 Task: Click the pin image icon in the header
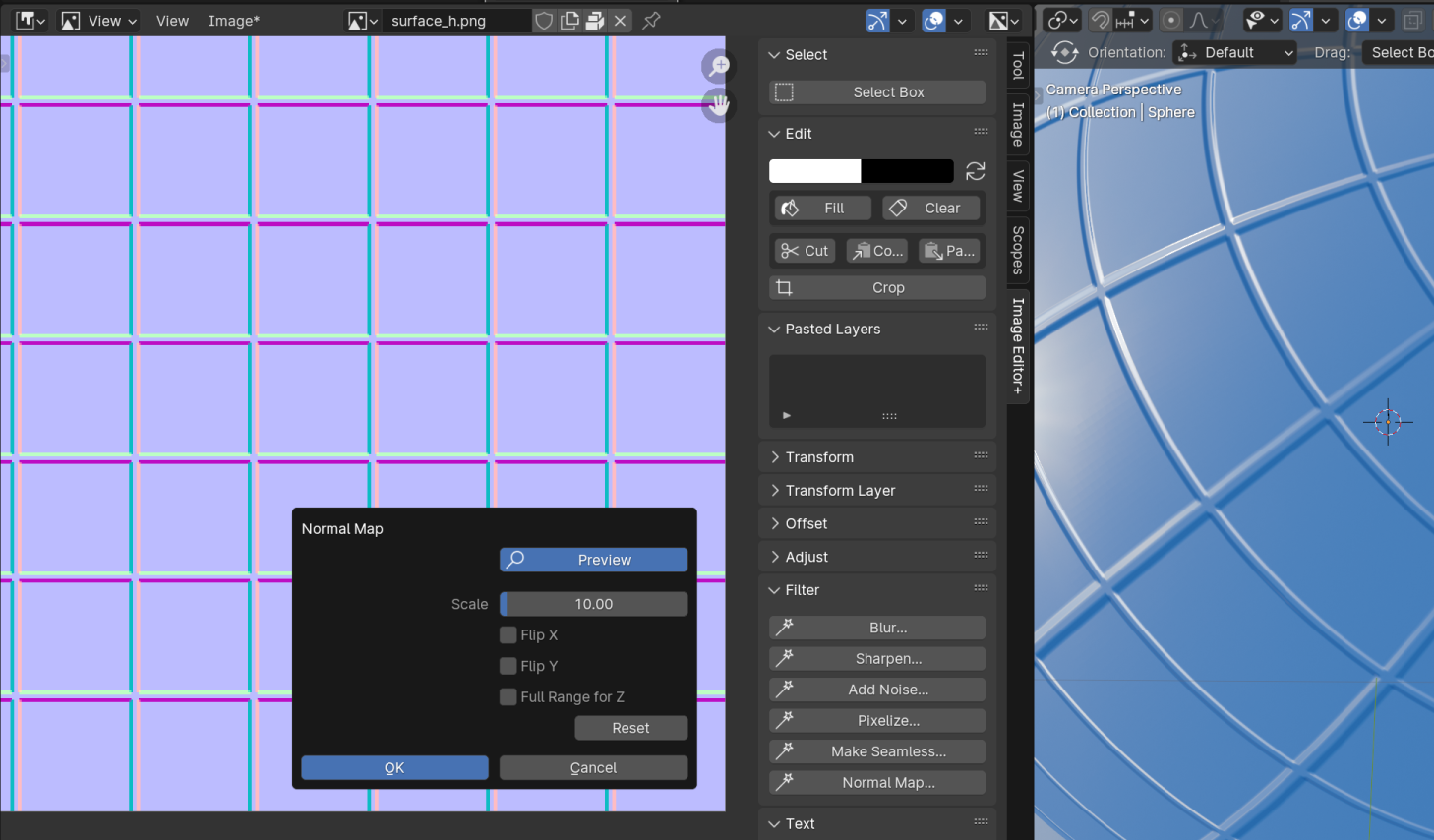651,21
